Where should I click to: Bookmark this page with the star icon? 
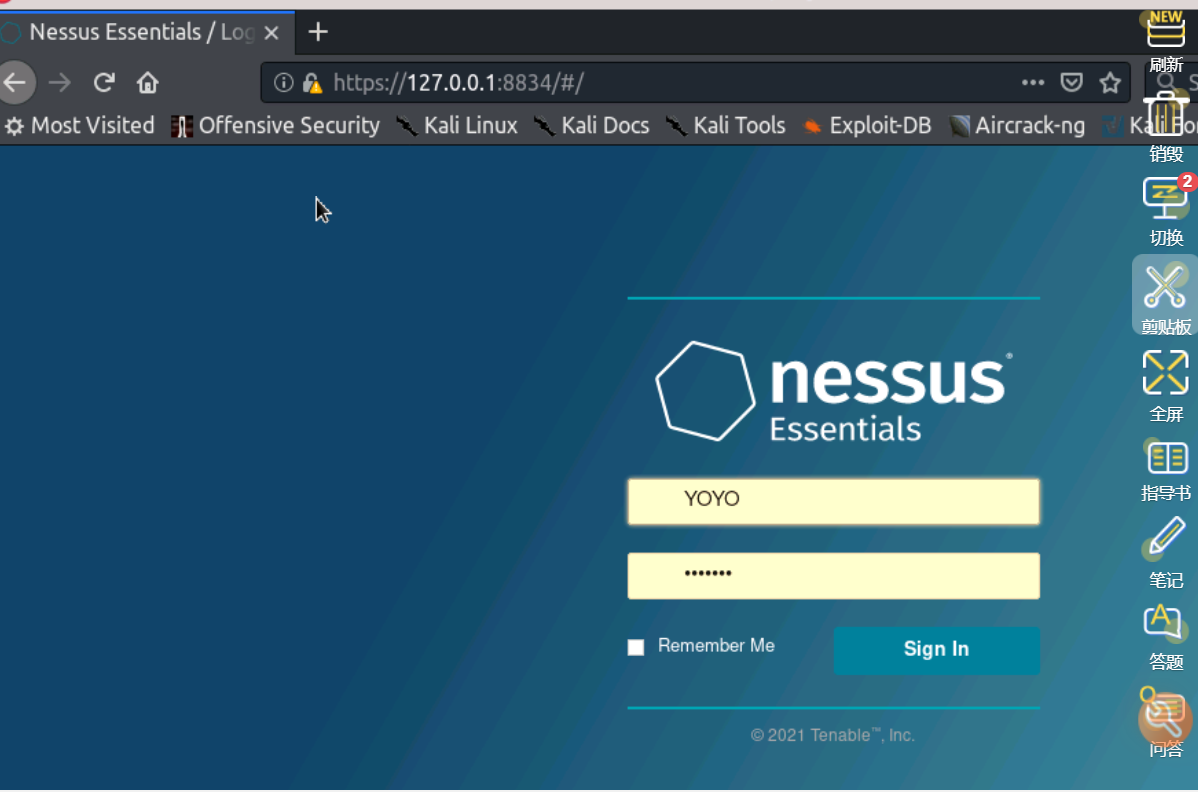pos(1110,82)
